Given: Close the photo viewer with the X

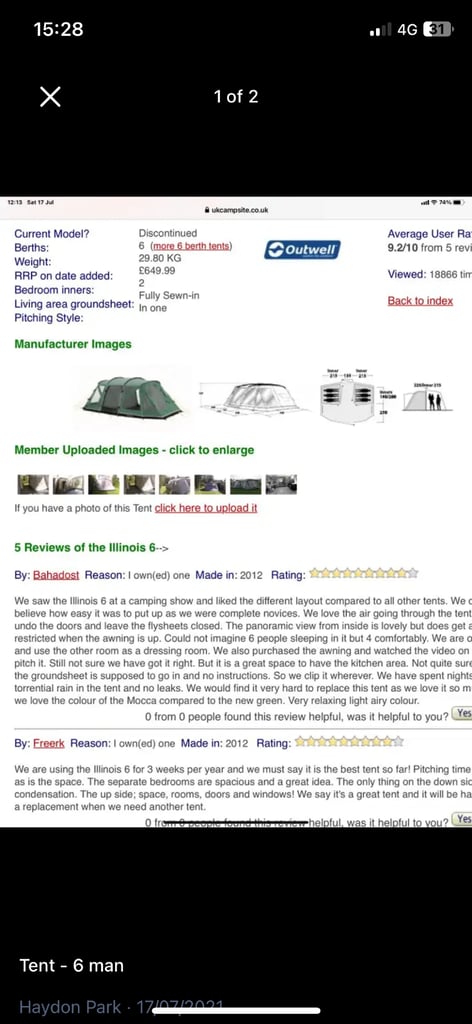Looking at the screenshot, I should tap(50, 97).
